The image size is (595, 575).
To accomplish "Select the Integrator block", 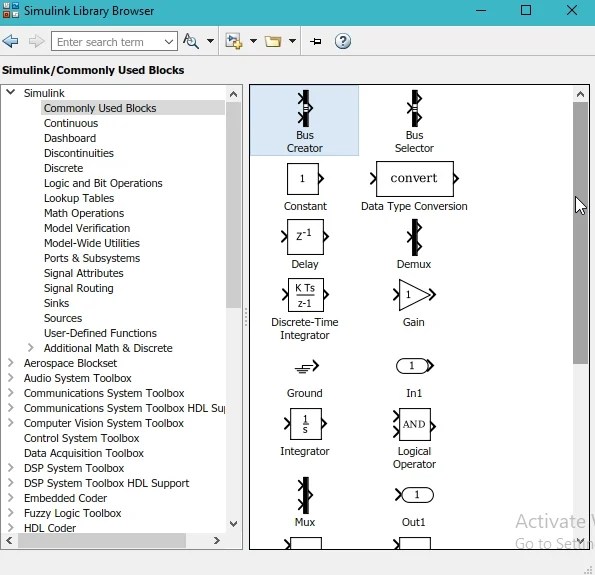I will [305, 432].
